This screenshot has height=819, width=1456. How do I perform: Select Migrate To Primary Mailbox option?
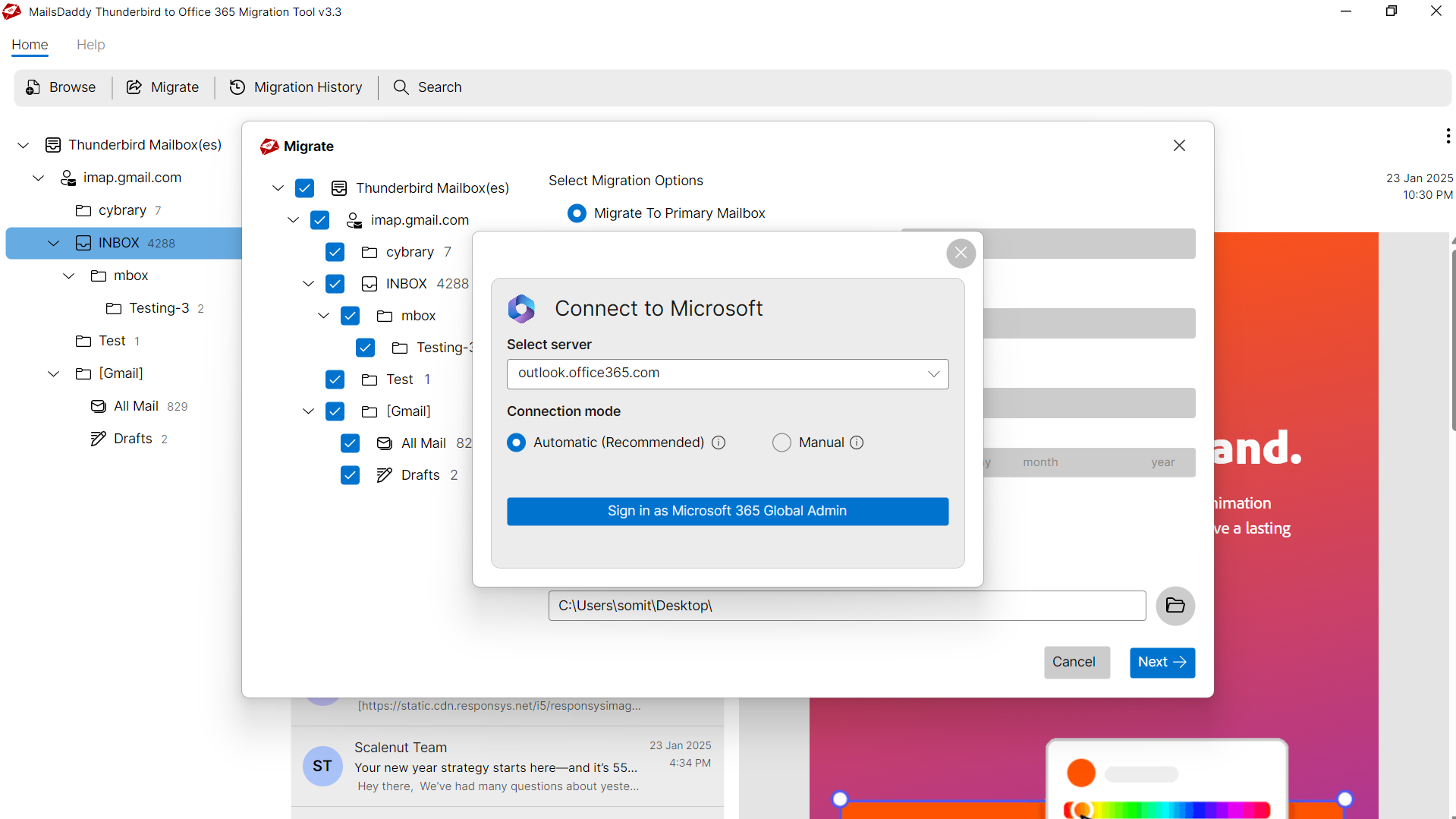click(577, 213)
